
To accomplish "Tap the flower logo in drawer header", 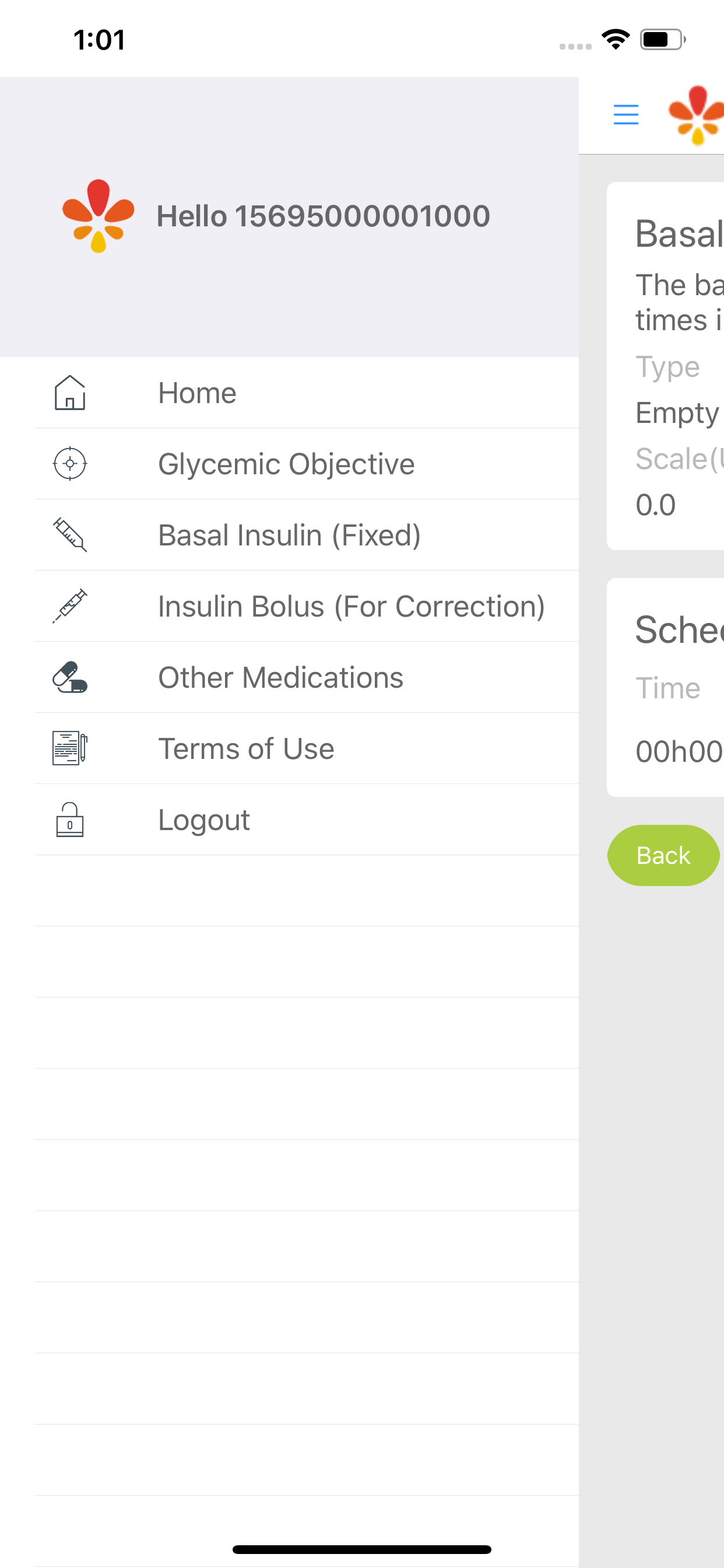I will (98, 216).
